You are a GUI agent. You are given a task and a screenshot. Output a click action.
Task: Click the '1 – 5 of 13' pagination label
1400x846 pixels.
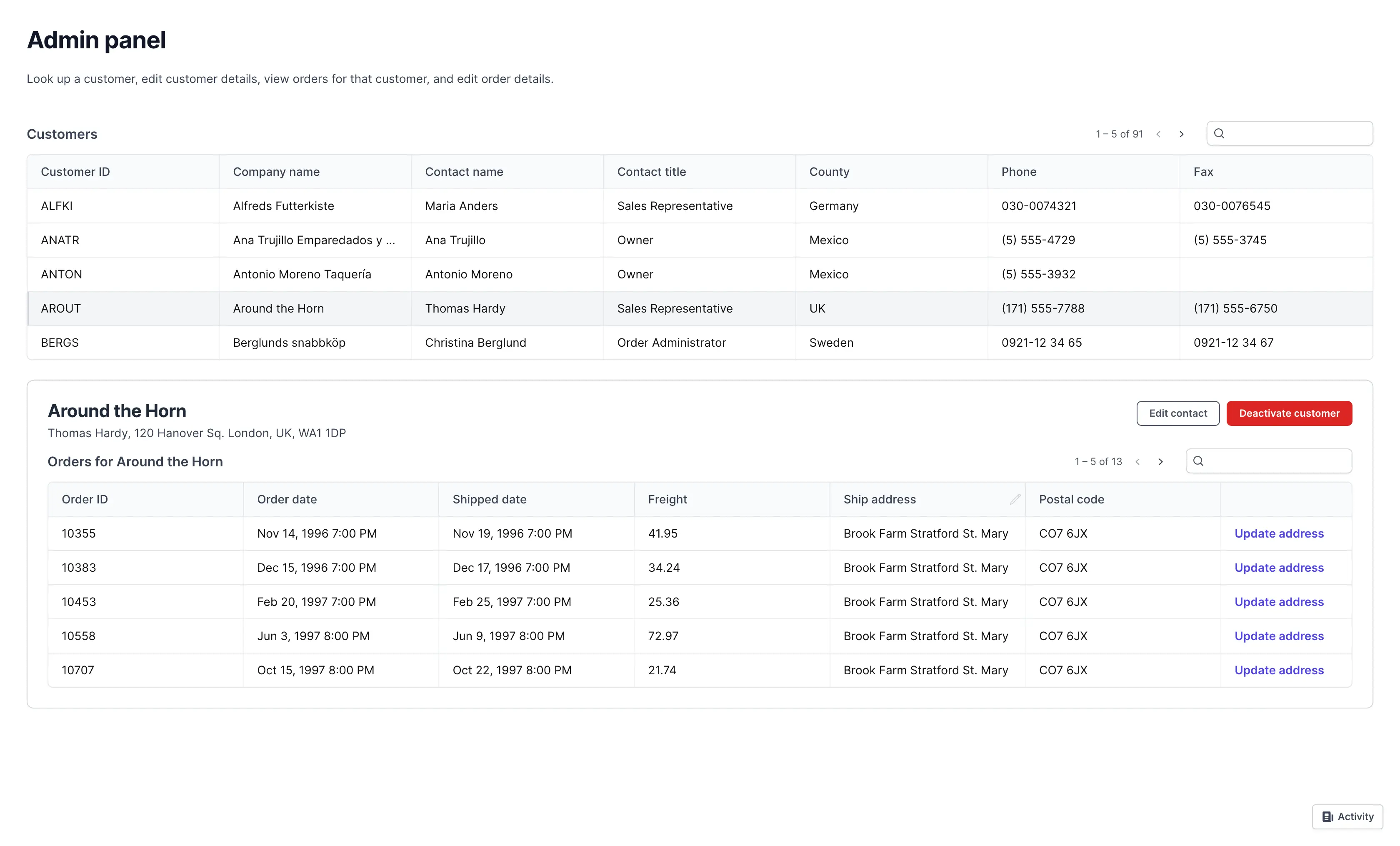1098,462
